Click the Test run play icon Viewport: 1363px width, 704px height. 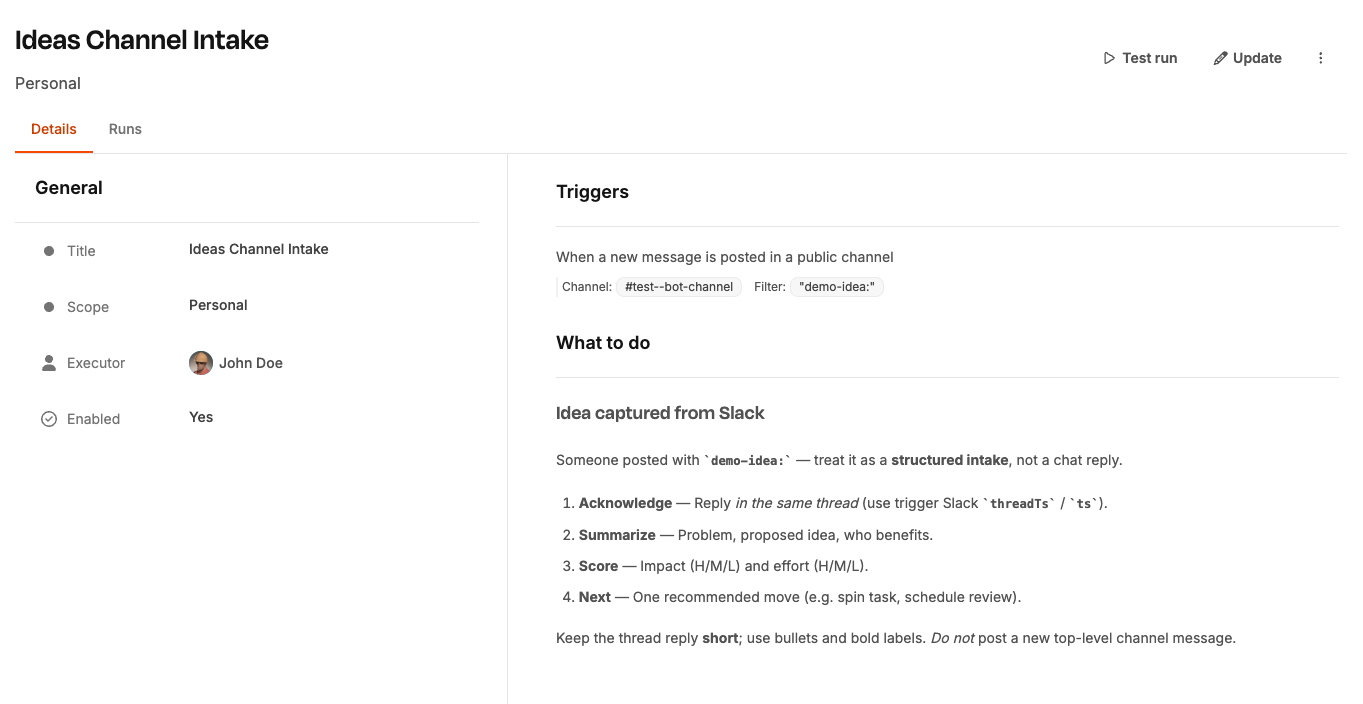coord(1109,58)
